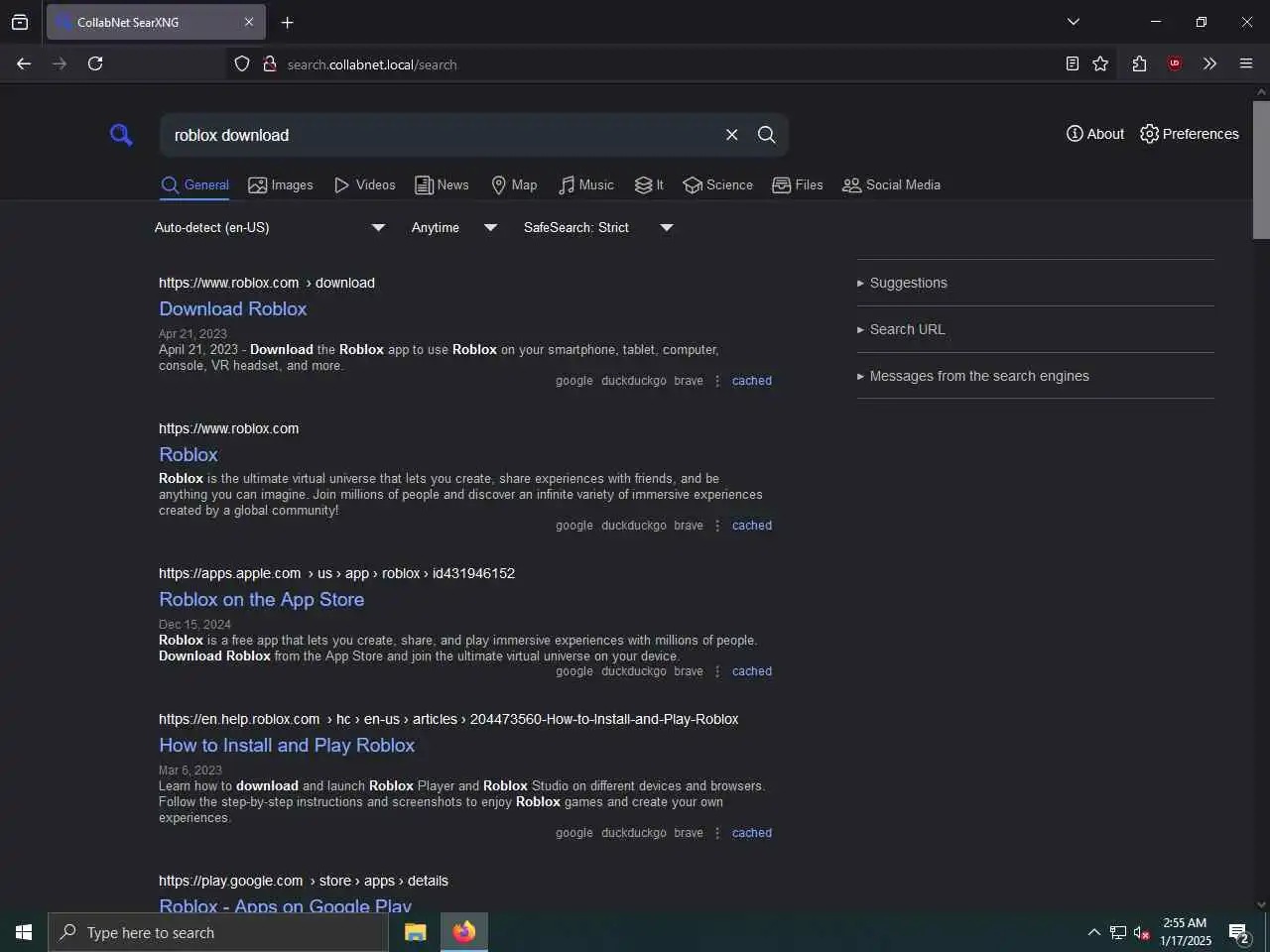This screenshot has height=952, width=1270.
Task: Switch to the Science category
Action: tap(718, 185)
